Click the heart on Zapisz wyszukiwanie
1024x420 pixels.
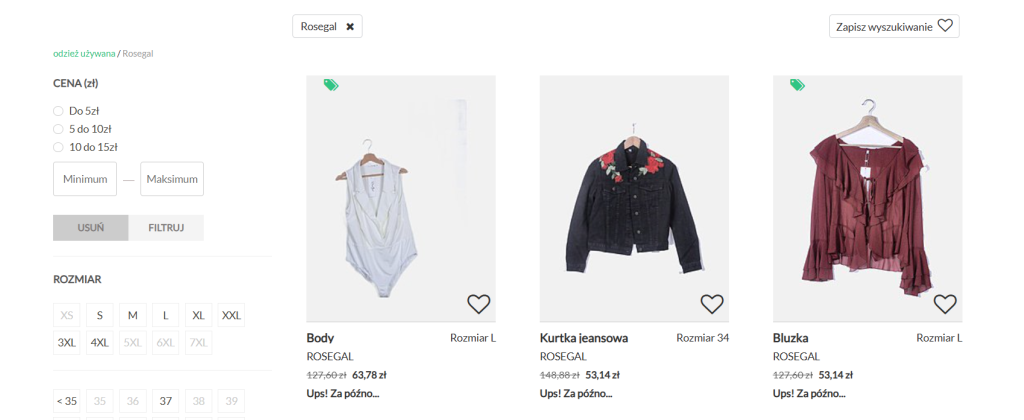coord(945,26)
